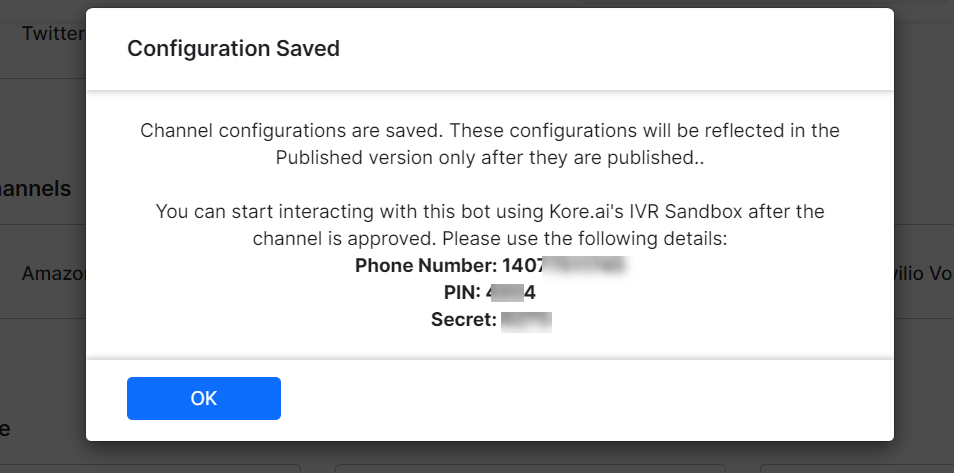Click the "Published version" text line
954x473 pixels.
point(490,158)
